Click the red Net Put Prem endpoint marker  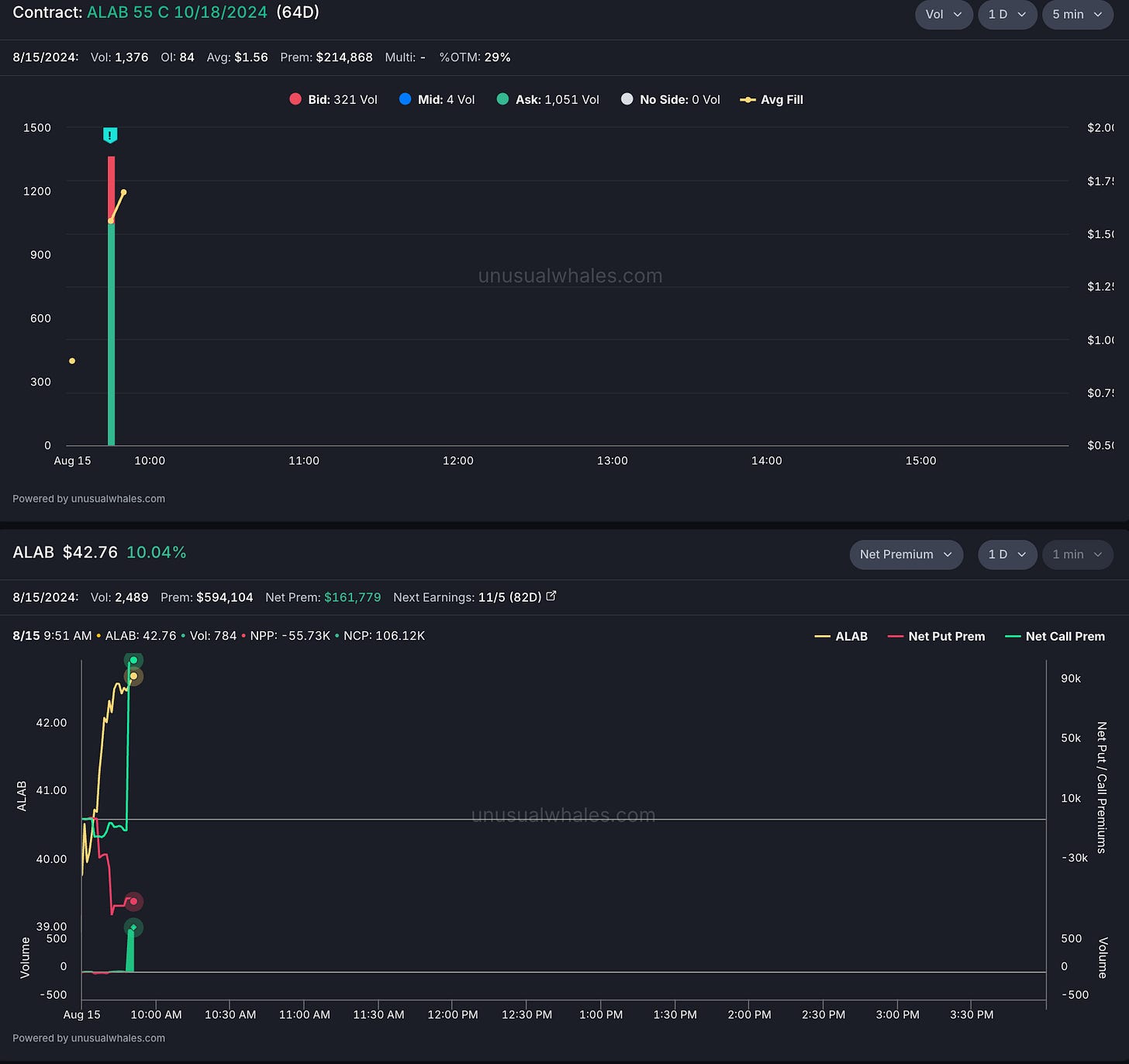point(133,901)
